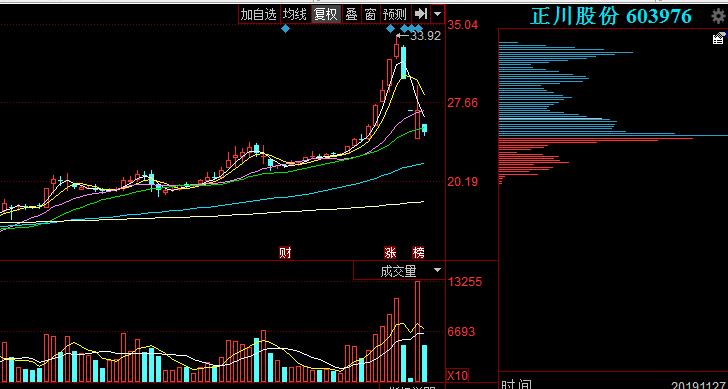Toggle moving average lines with 均线
Screen dimensions: 728x389
click(295, 14)
